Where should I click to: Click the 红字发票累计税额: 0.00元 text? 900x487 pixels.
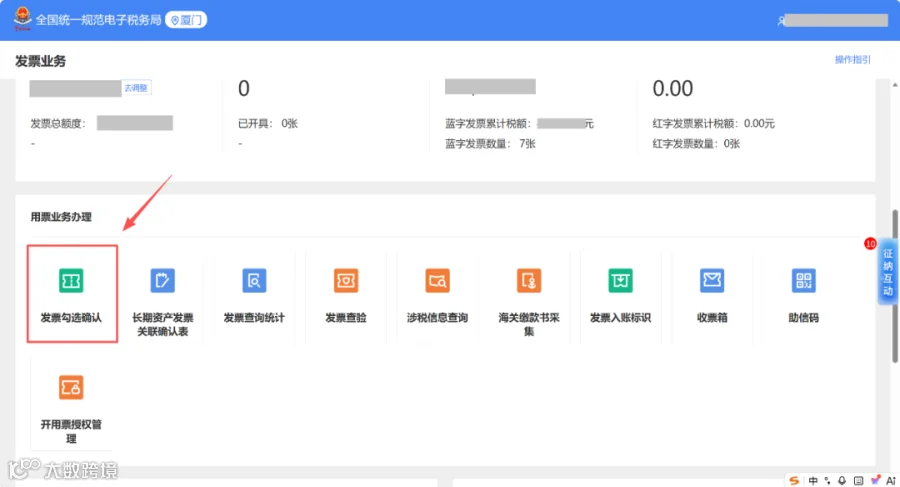click(x=713, y=123)
